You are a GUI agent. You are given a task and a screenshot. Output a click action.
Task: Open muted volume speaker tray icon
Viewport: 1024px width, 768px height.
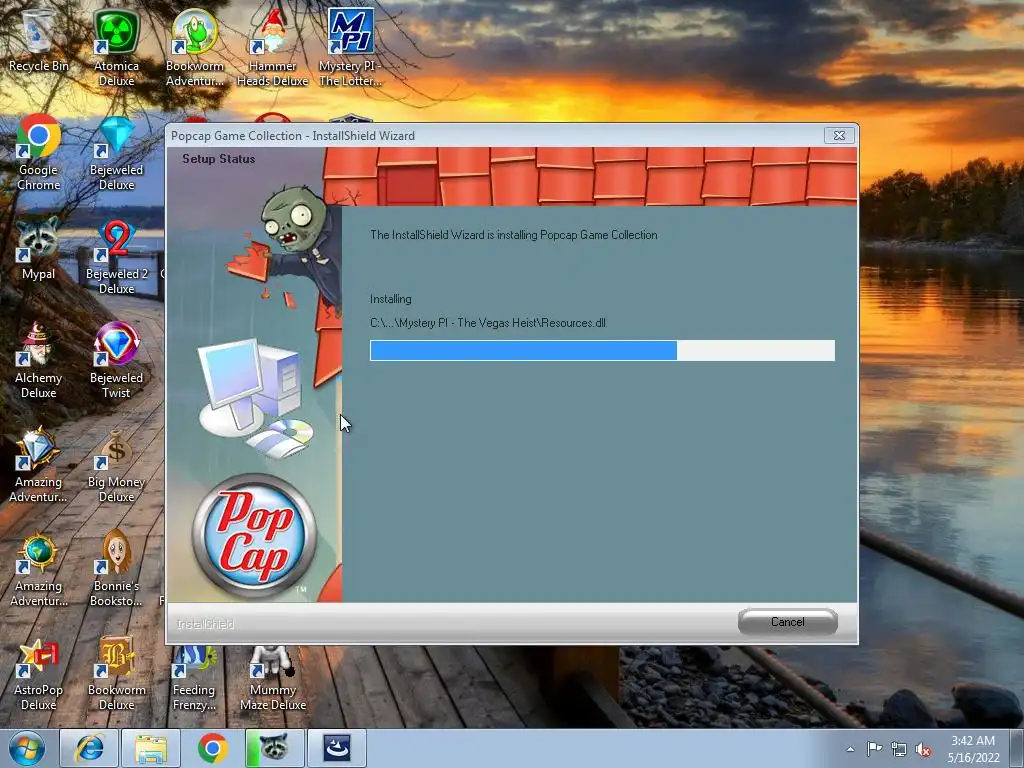point(923,749)
